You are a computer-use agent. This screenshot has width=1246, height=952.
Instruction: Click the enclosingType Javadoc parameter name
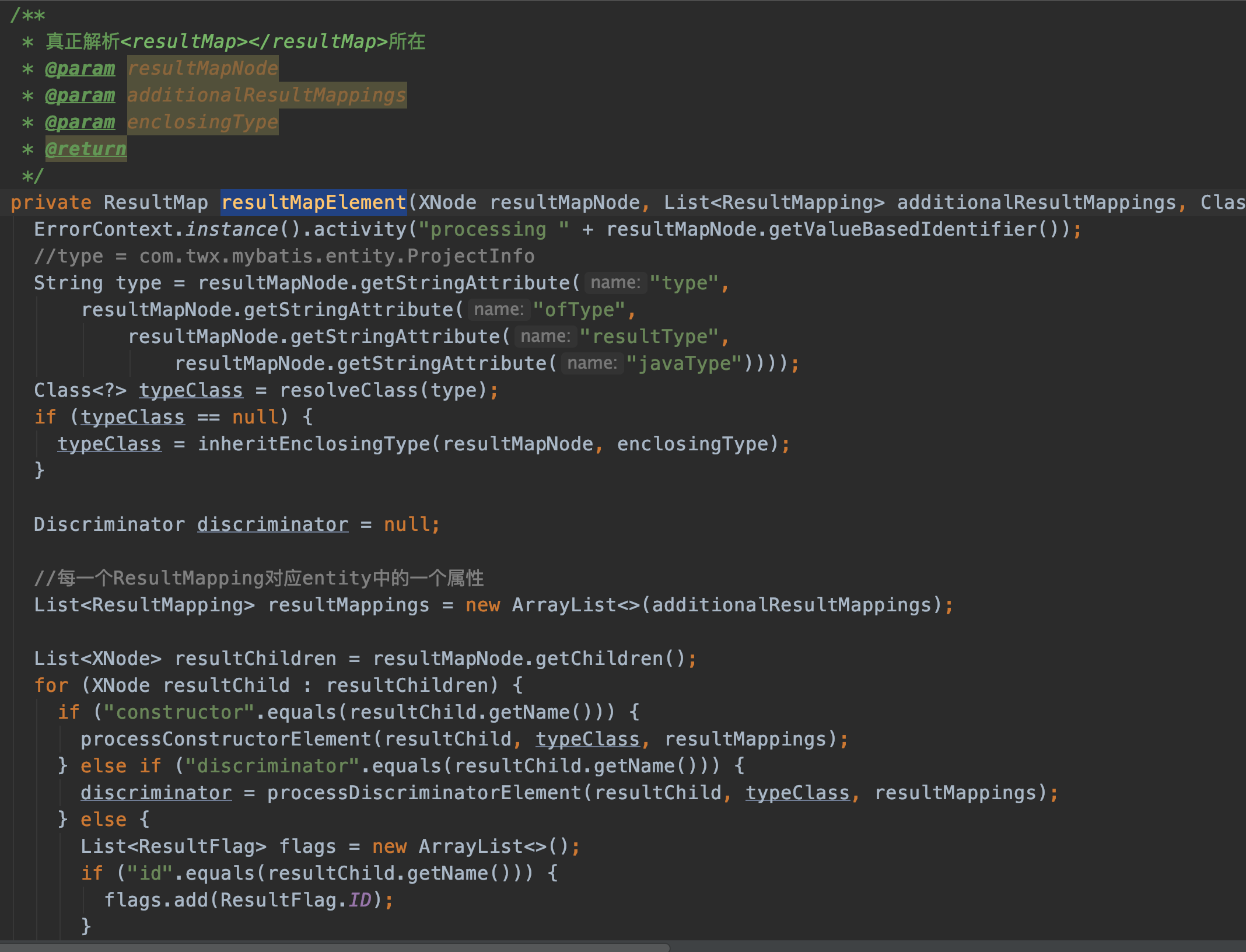(202, 122)
